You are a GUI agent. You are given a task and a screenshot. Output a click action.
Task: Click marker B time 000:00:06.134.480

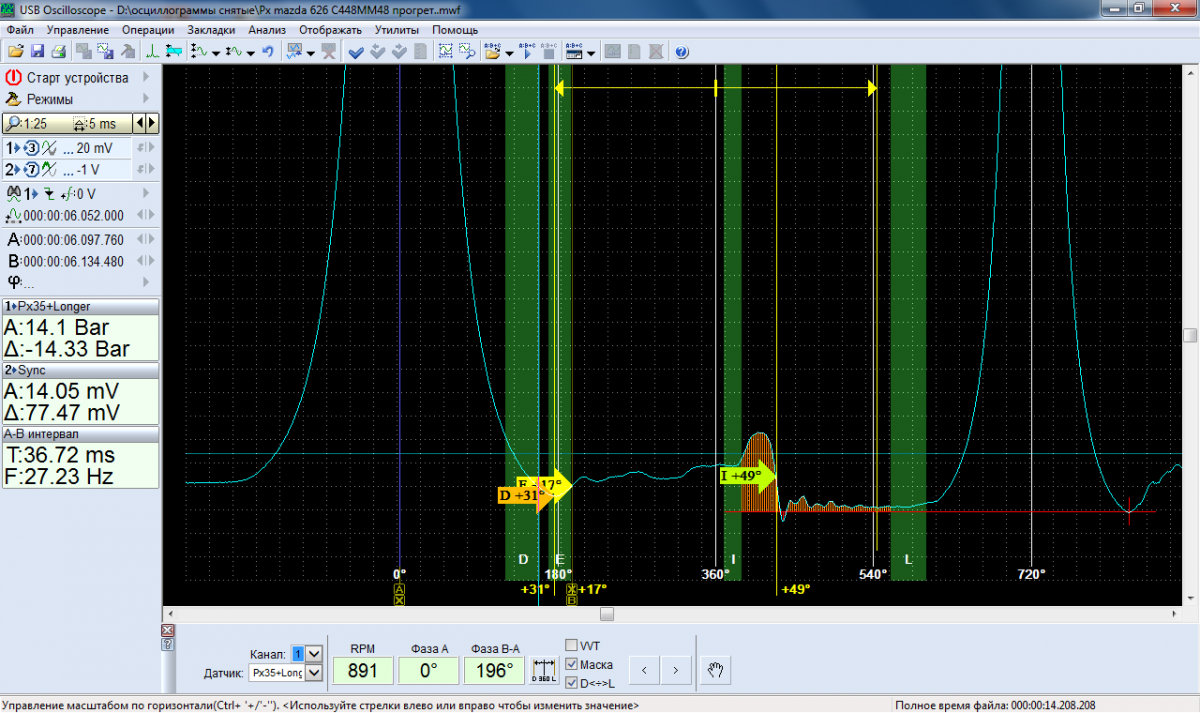[73, 261]
